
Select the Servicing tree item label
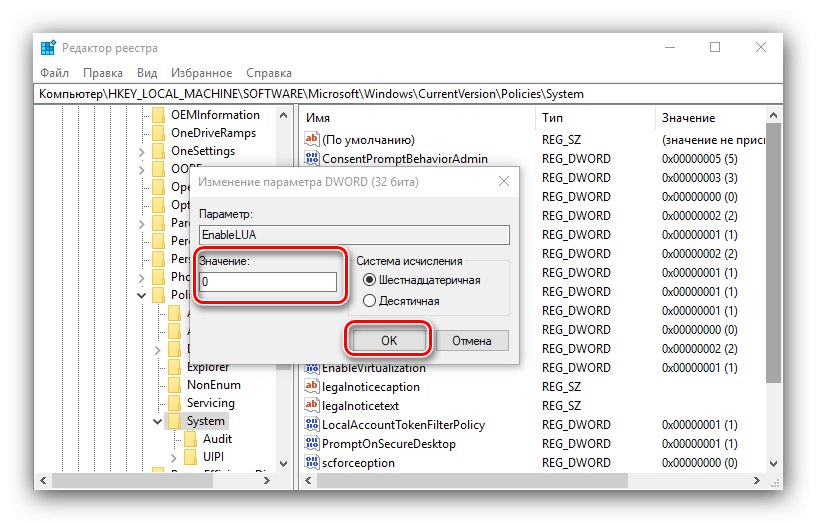210,403
